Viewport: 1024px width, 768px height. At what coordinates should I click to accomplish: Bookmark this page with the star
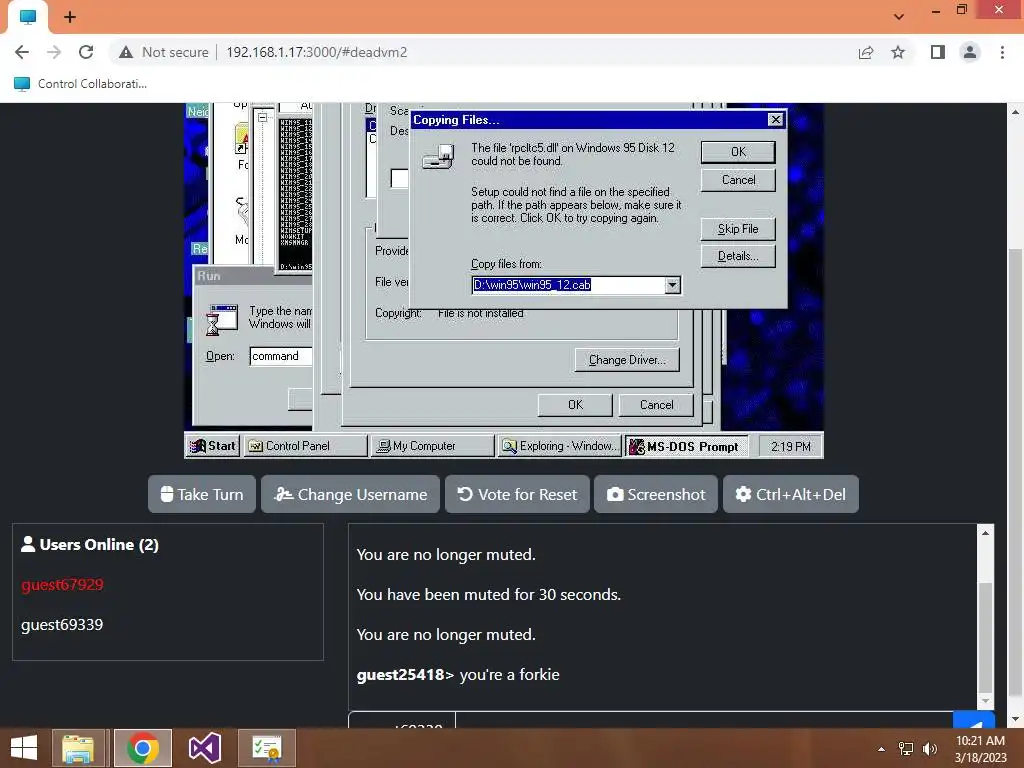coord(898,52)
